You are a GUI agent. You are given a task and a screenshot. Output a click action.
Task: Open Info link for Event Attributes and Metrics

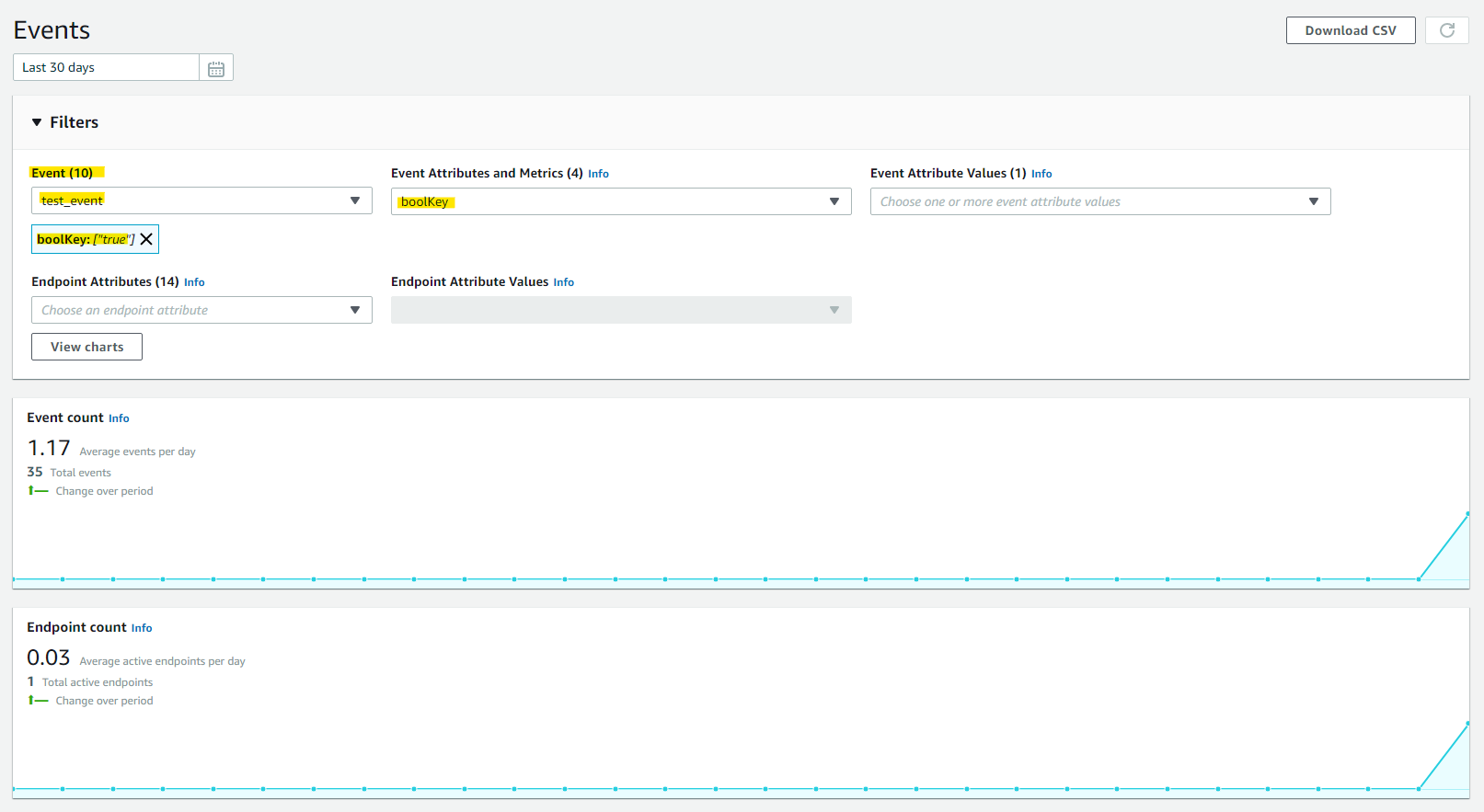598,174
